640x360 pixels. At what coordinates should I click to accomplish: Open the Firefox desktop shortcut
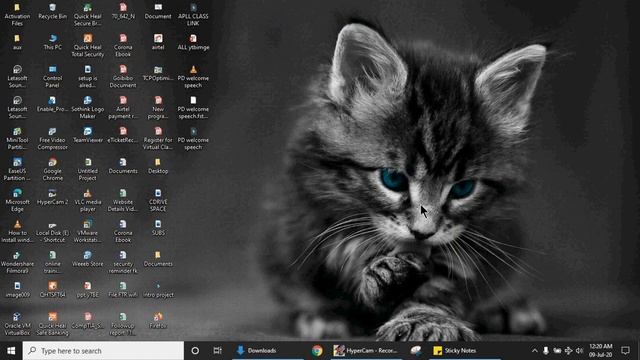click(x=158, y=321)
